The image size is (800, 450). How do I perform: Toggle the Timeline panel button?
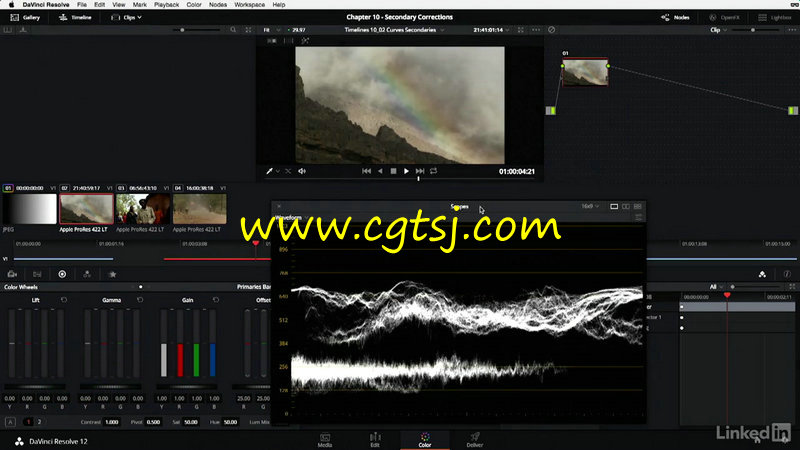pyautogui.click(x=75, y=17)
